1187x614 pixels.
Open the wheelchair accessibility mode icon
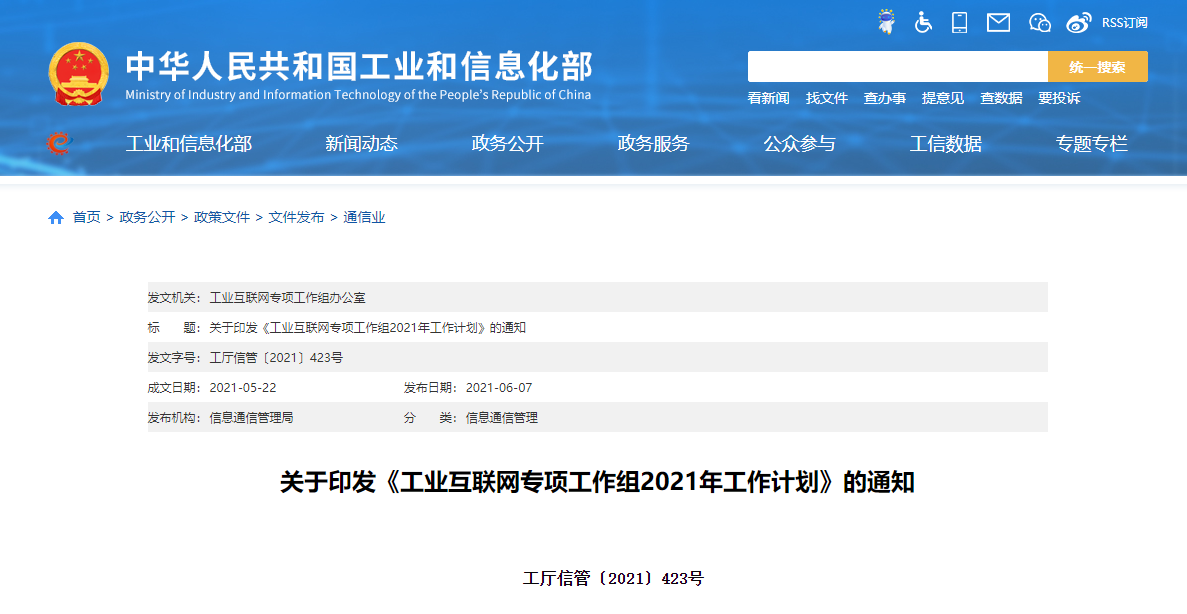coord(923,22)
